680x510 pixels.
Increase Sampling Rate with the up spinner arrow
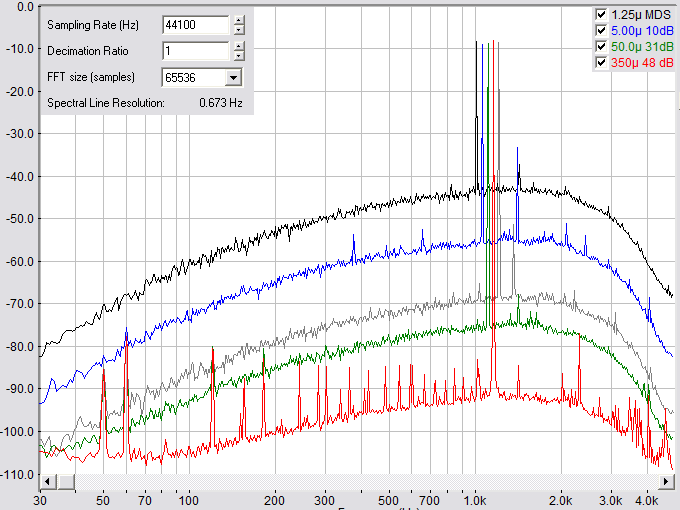(238, 22)
